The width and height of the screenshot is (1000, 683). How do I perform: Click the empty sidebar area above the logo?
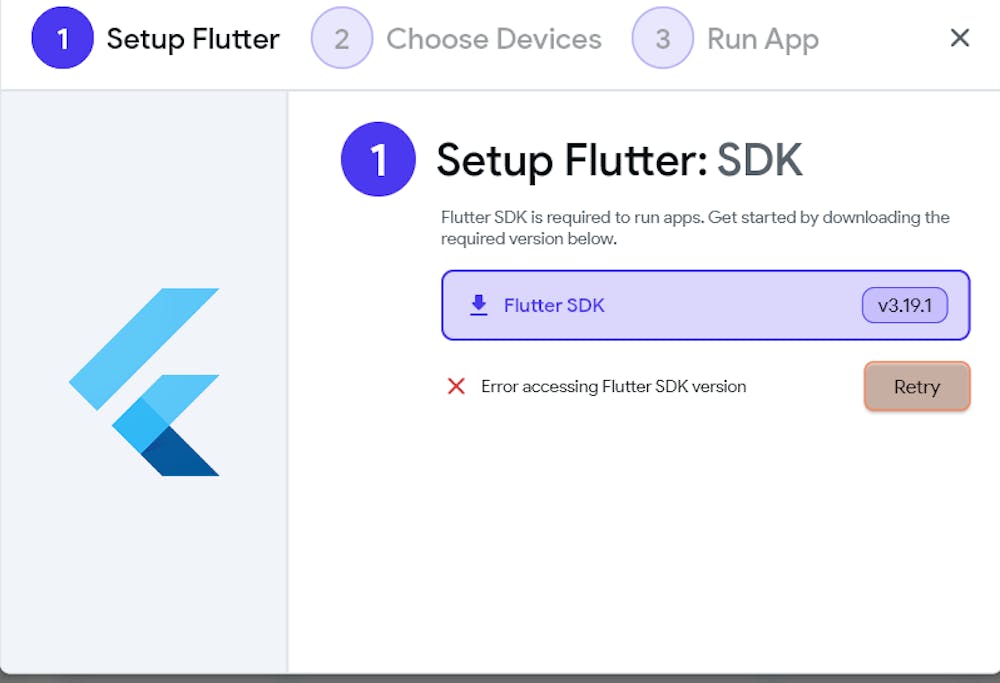coord(145,180)
